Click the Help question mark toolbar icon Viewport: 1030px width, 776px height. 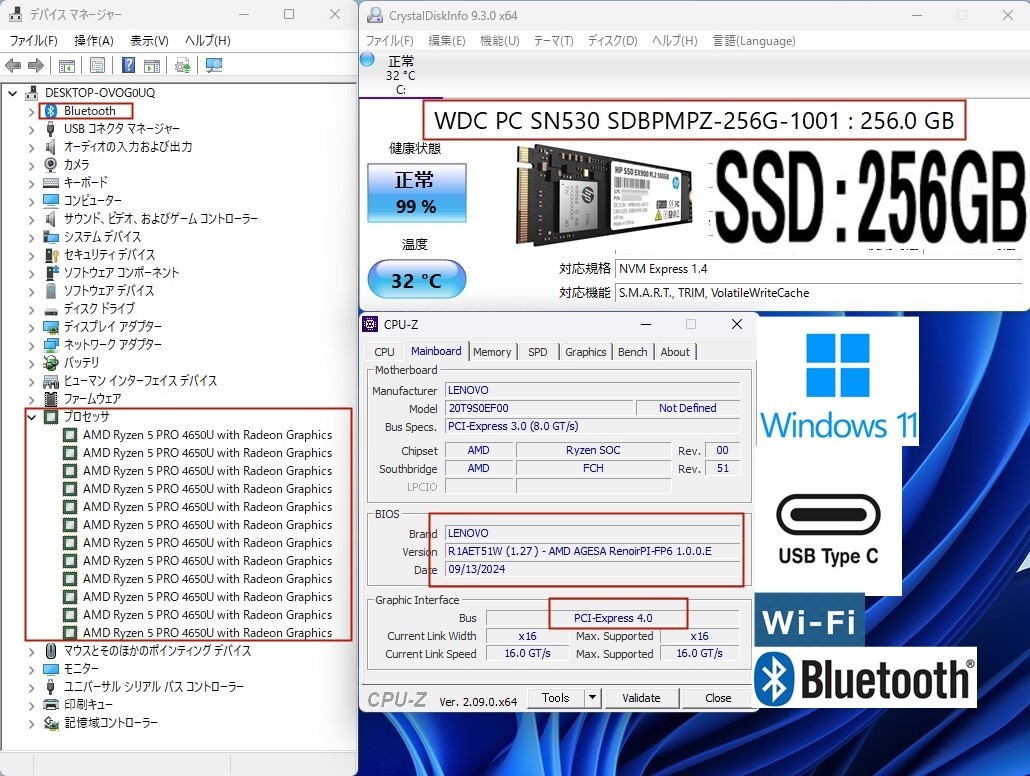coord(128,66)
